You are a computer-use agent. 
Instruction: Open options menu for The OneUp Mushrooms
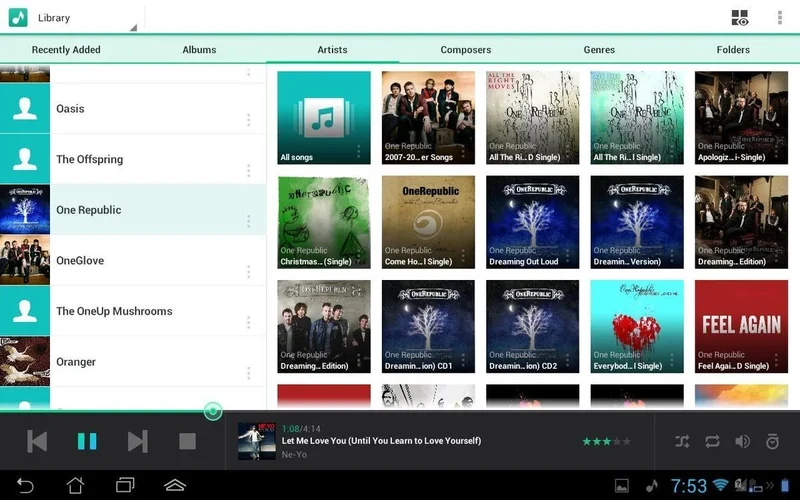[248, 322]
